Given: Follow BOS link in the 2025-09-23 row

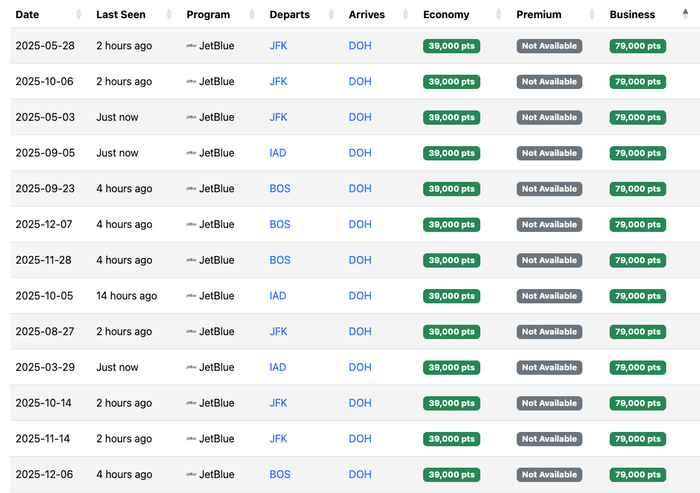Looking at the screenshot, I should coord(280,188).
